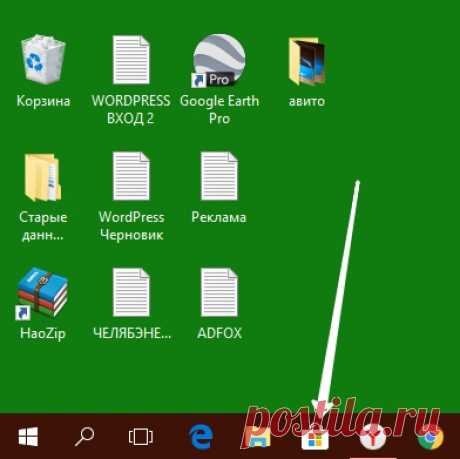
Task: Launch Google Chrome from taskbar
Action: (431, 437)
